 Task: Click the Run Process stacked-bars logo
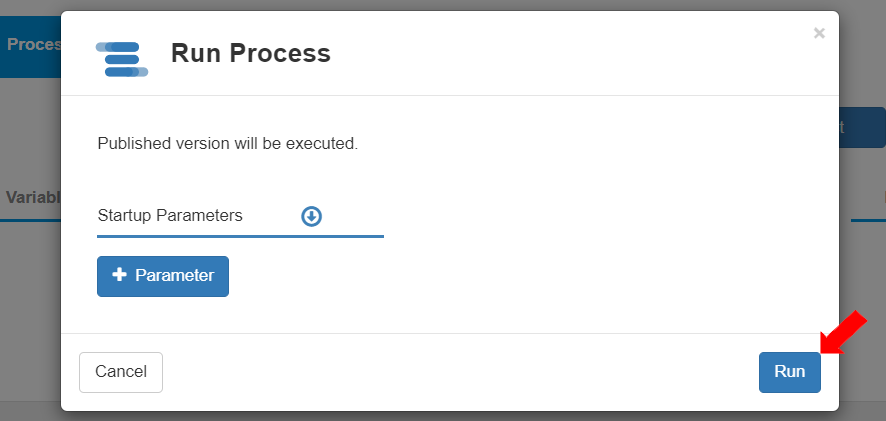tap(121, 59)
